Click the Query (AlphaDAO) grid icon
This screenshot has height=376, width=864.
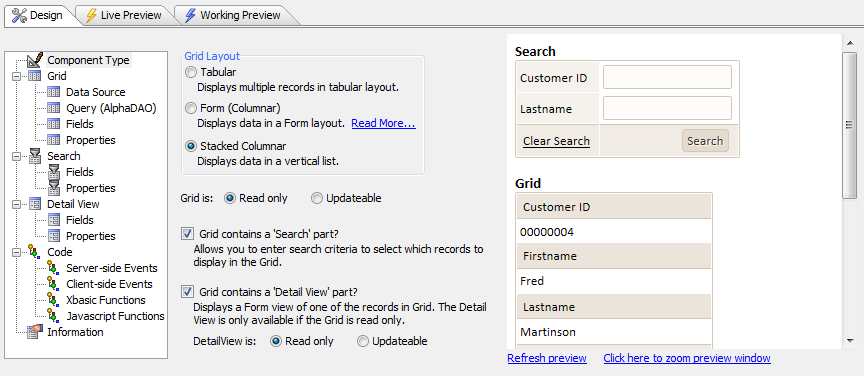[x=53, y=108]
